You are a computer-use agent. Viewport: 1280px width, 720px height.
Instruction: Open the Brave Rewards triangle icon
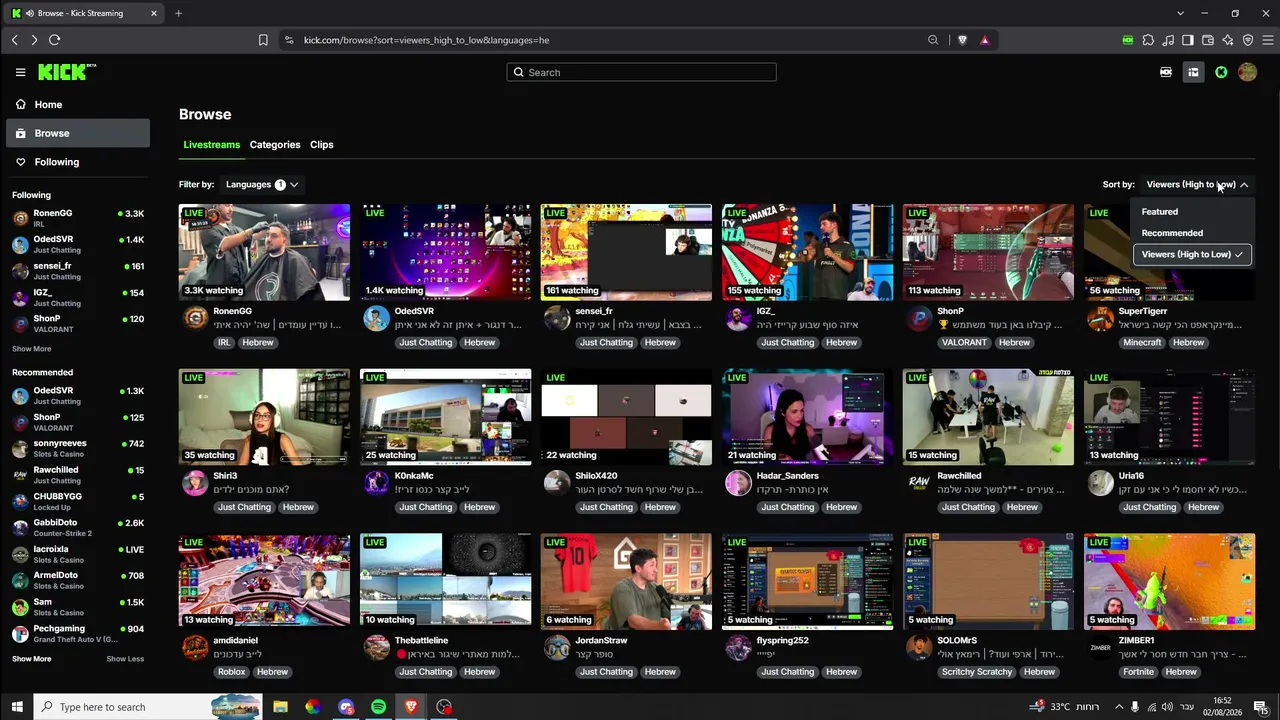(x=985, y=40)
